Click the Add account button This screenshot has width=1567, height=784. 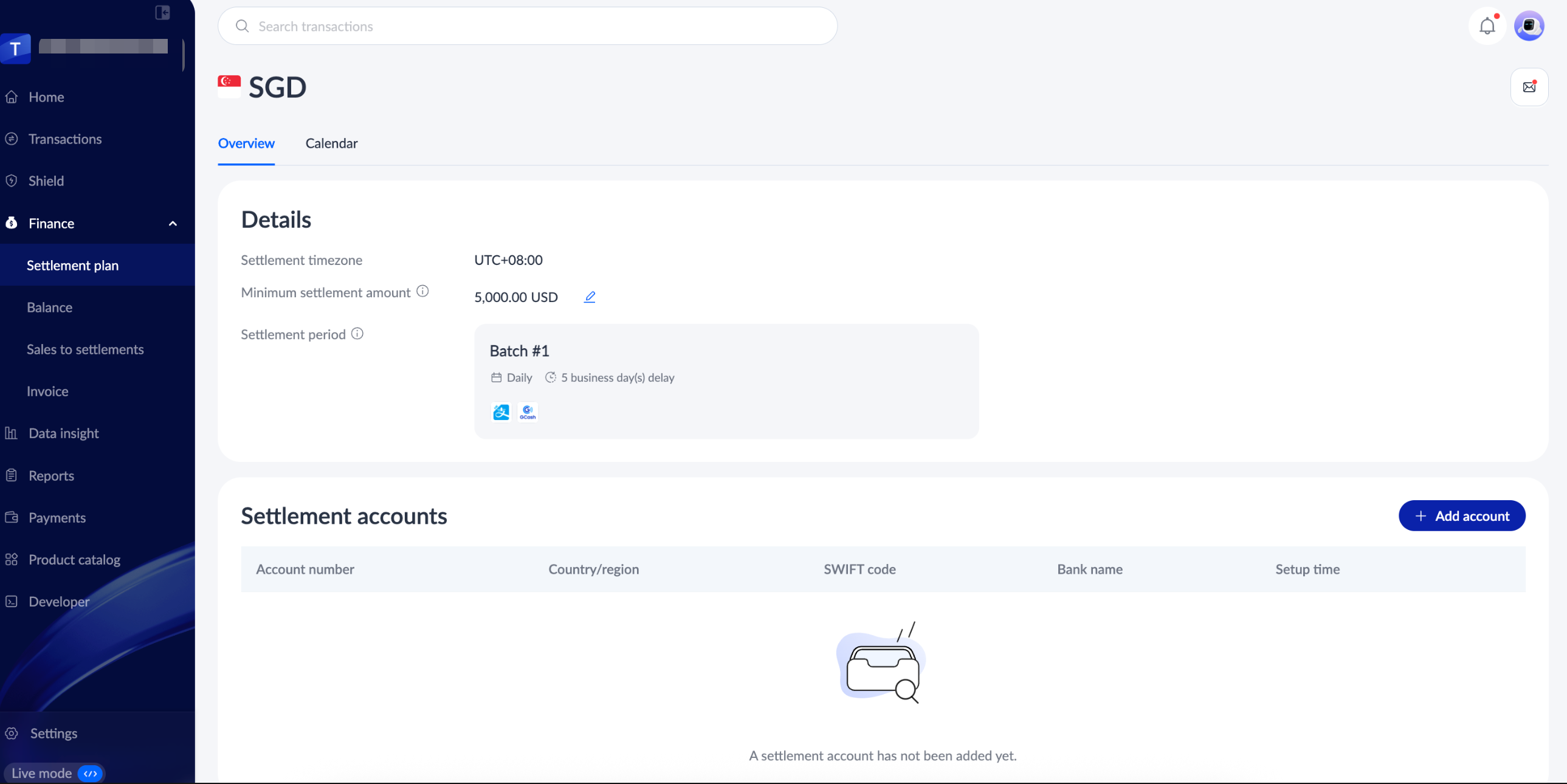coord(1462,516)
